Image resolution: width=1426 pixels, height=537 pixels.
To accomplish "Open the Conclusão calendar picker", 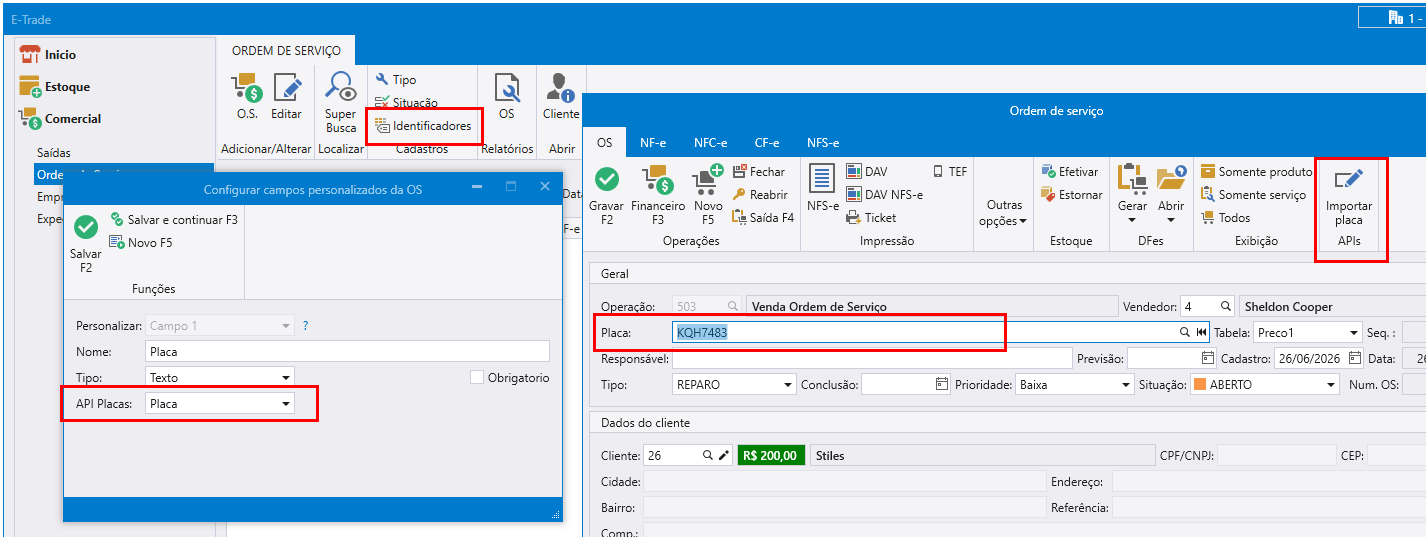I will click(x=942, y=384).
